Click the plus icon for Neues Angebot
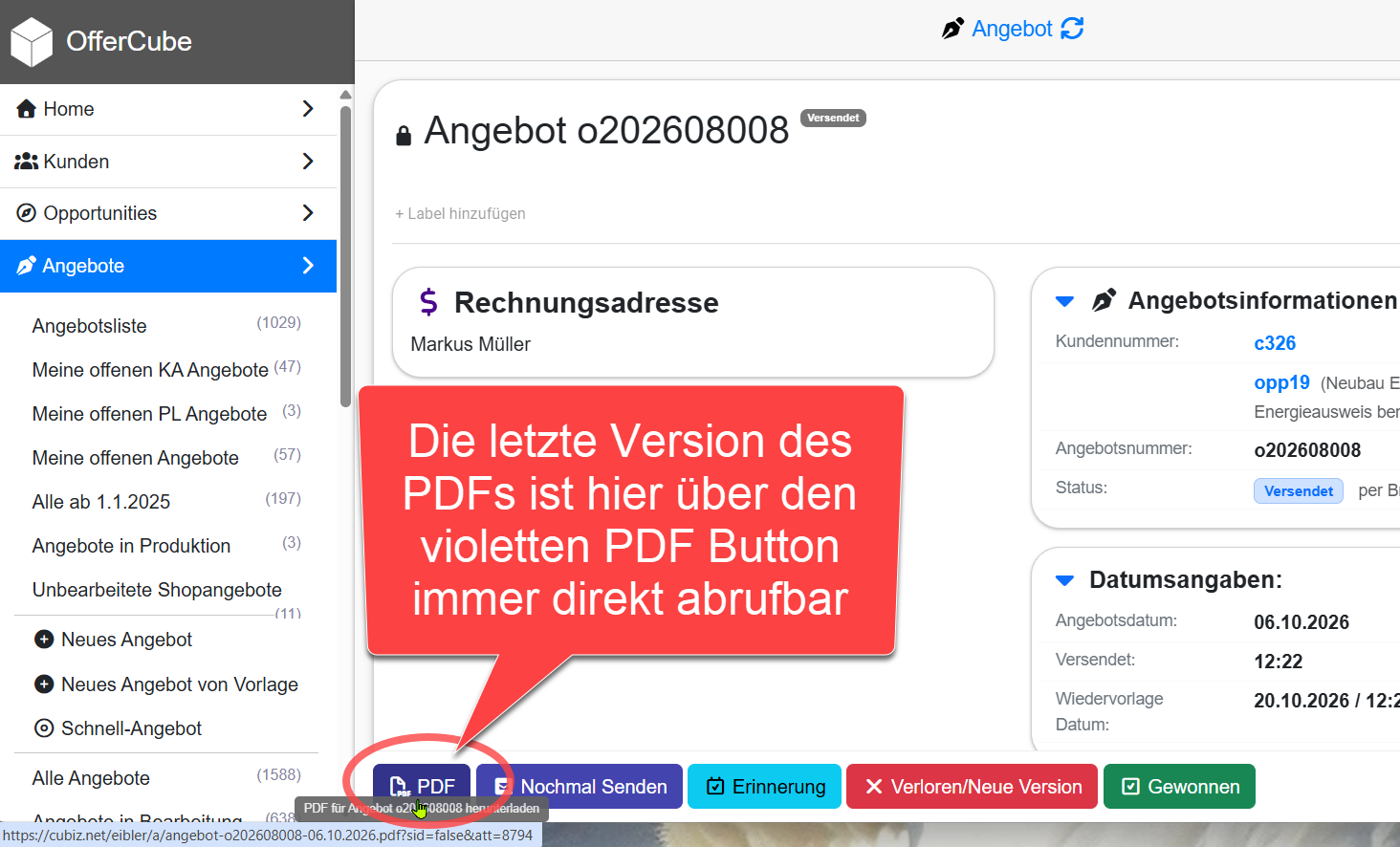The height and width of the screenshot is (847, 1400). coord(44,640)
